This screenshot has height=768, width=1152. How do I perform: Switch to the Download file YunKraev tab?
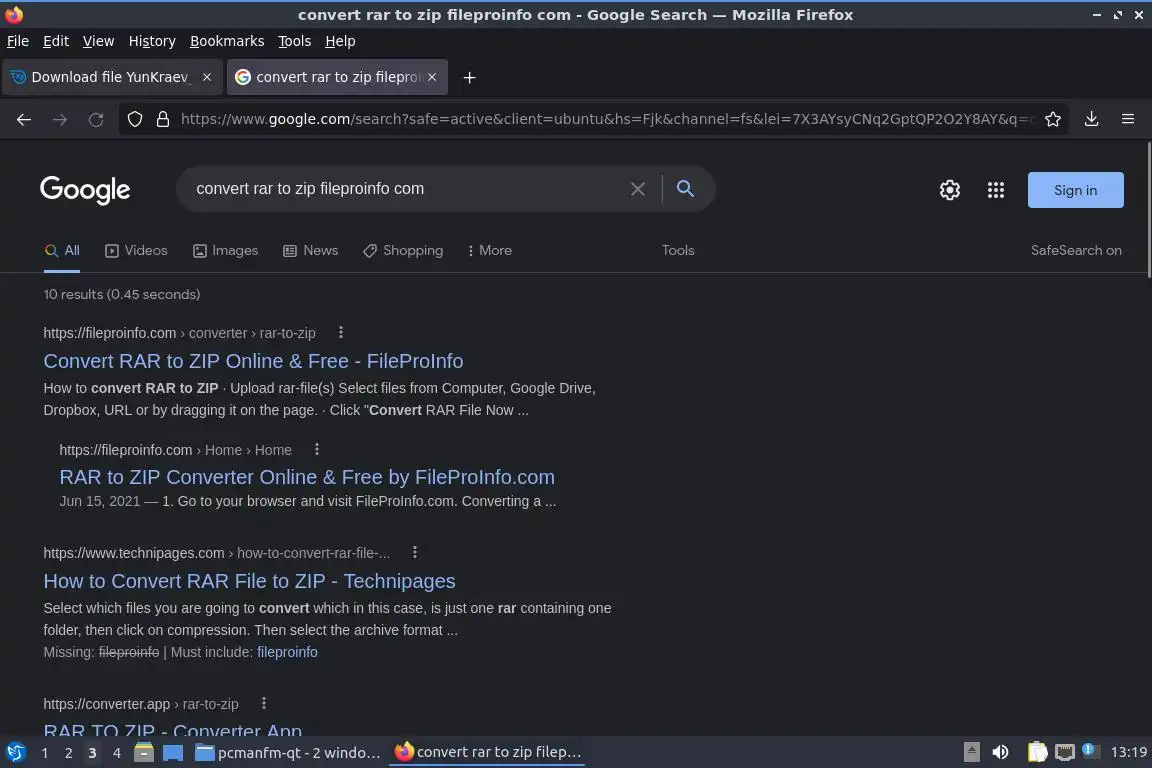point(112,77)
